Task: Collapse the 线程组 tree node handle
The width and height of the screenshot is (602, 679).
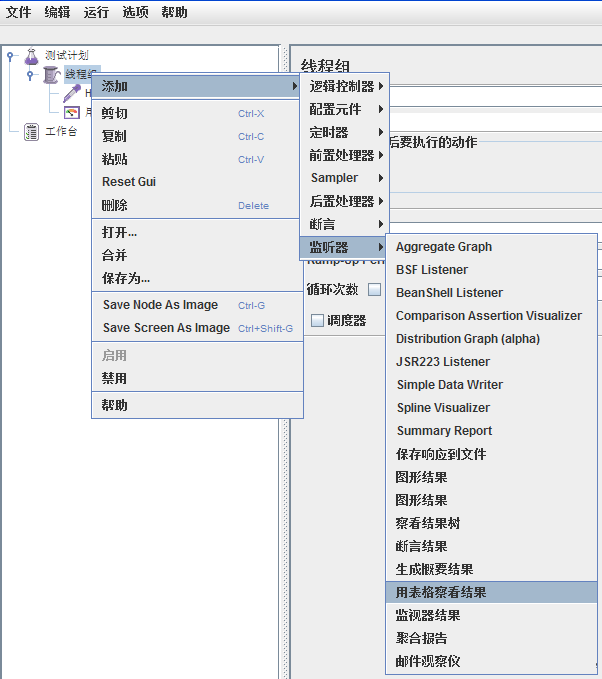Action: click(x=30, y=75)
